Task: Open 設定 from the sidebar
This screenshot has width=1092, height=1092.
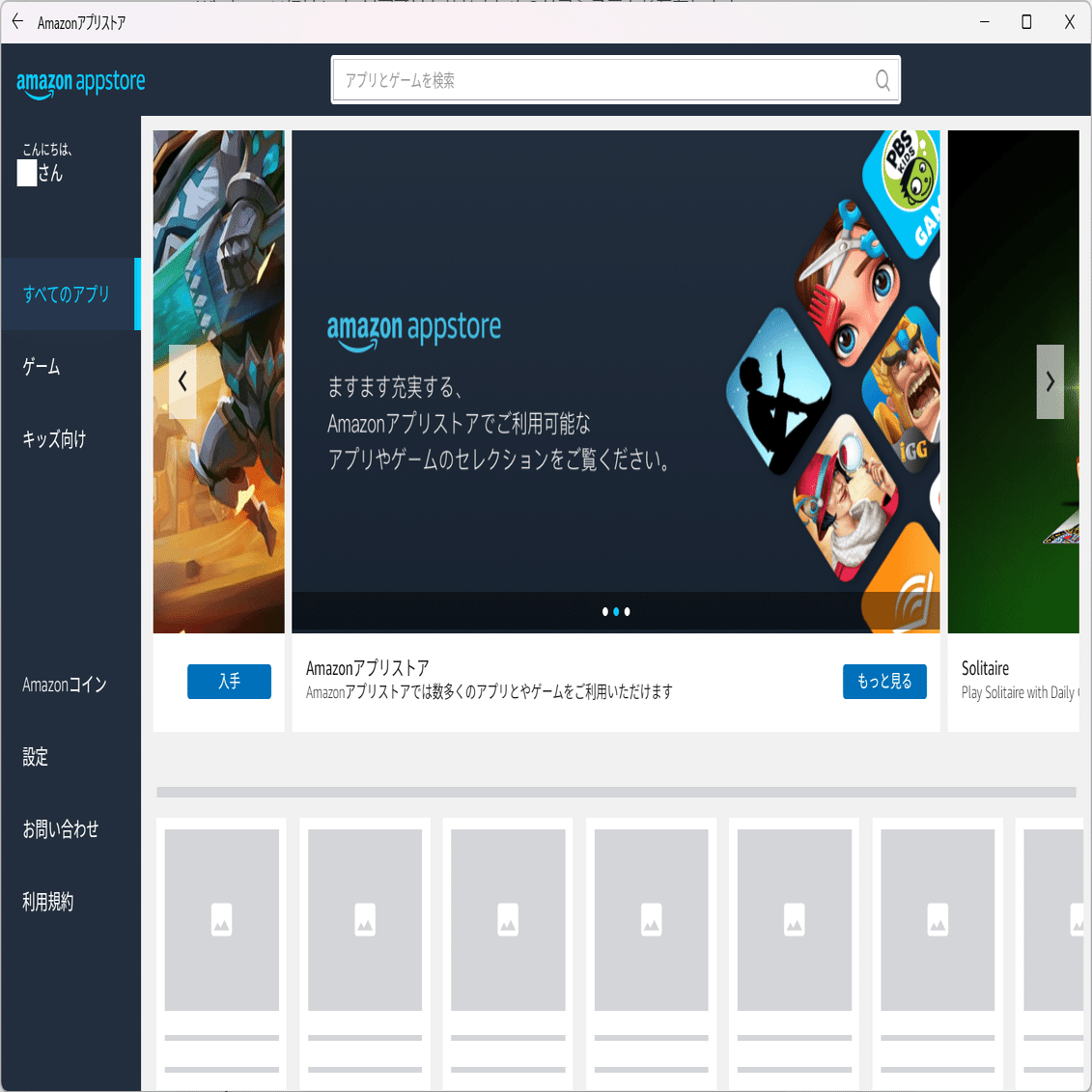Action: (35, 757)
